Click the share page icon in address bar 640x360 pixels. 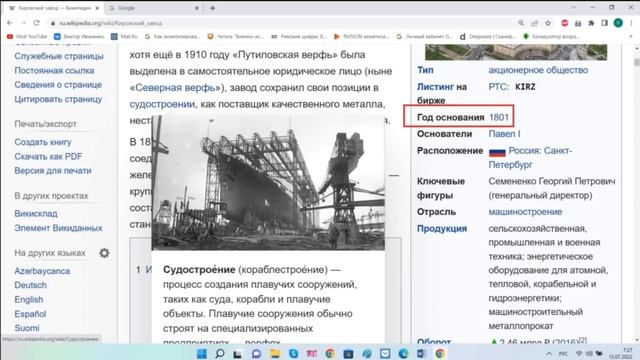coord(534,23)
